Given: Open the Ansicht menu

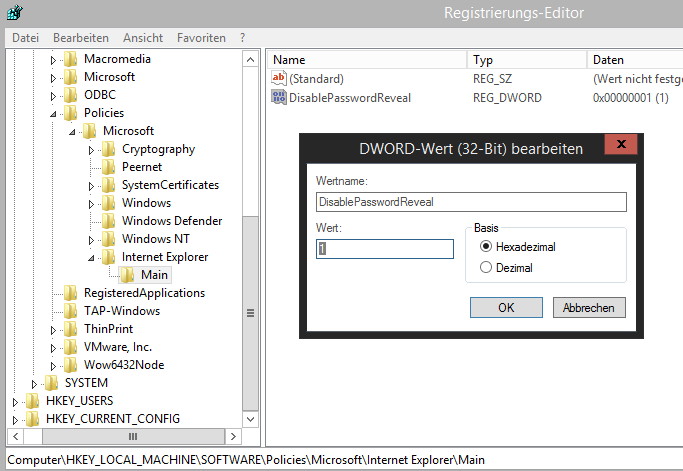Looking at the screenshot, I should [x=143, y=38].
